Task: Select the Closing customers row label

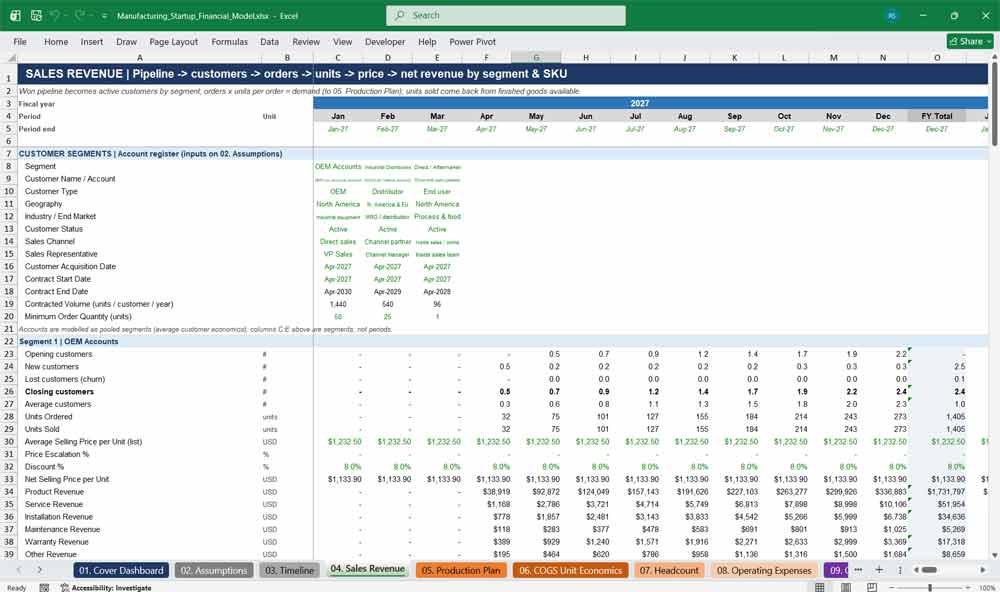Action: (59, 392)
